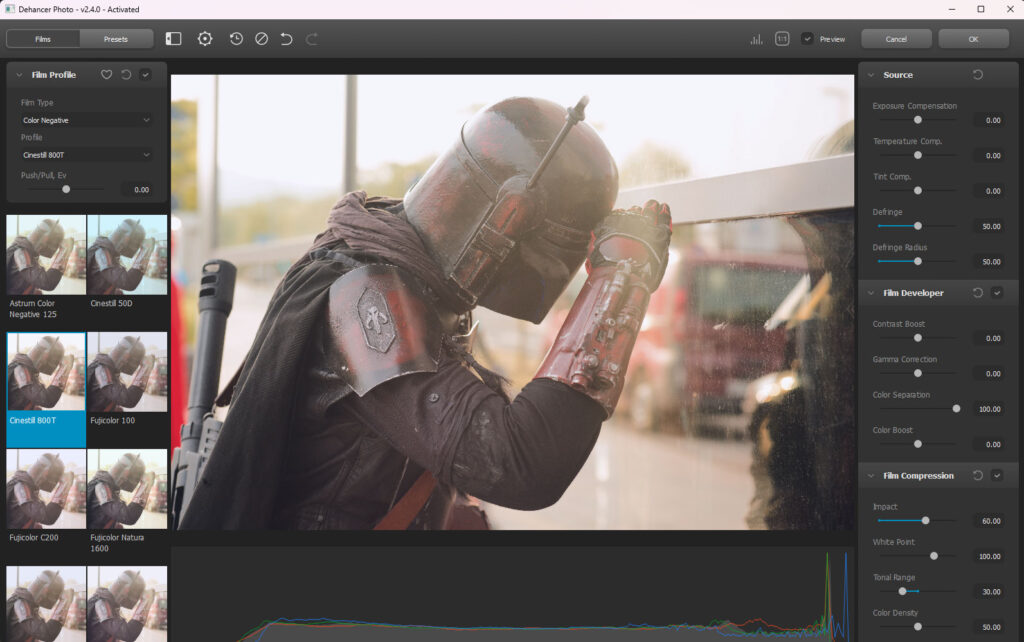The width and height of the screenshot is (1024, 642).
Task: Toggle the Preview checkbox
Action: (807, 39)
